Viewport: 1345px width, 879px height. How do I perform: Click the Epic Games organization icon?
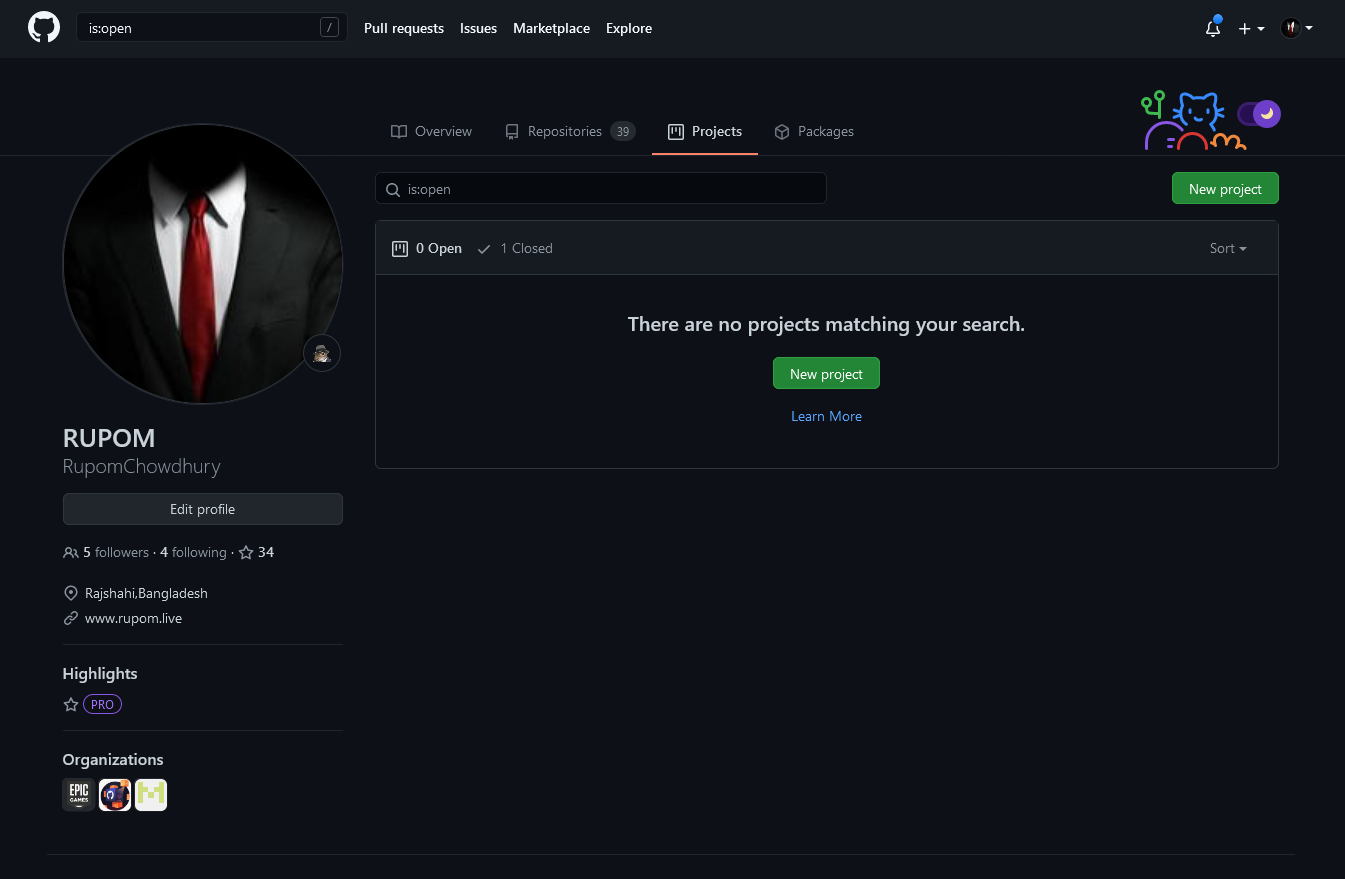coord(79,795)
